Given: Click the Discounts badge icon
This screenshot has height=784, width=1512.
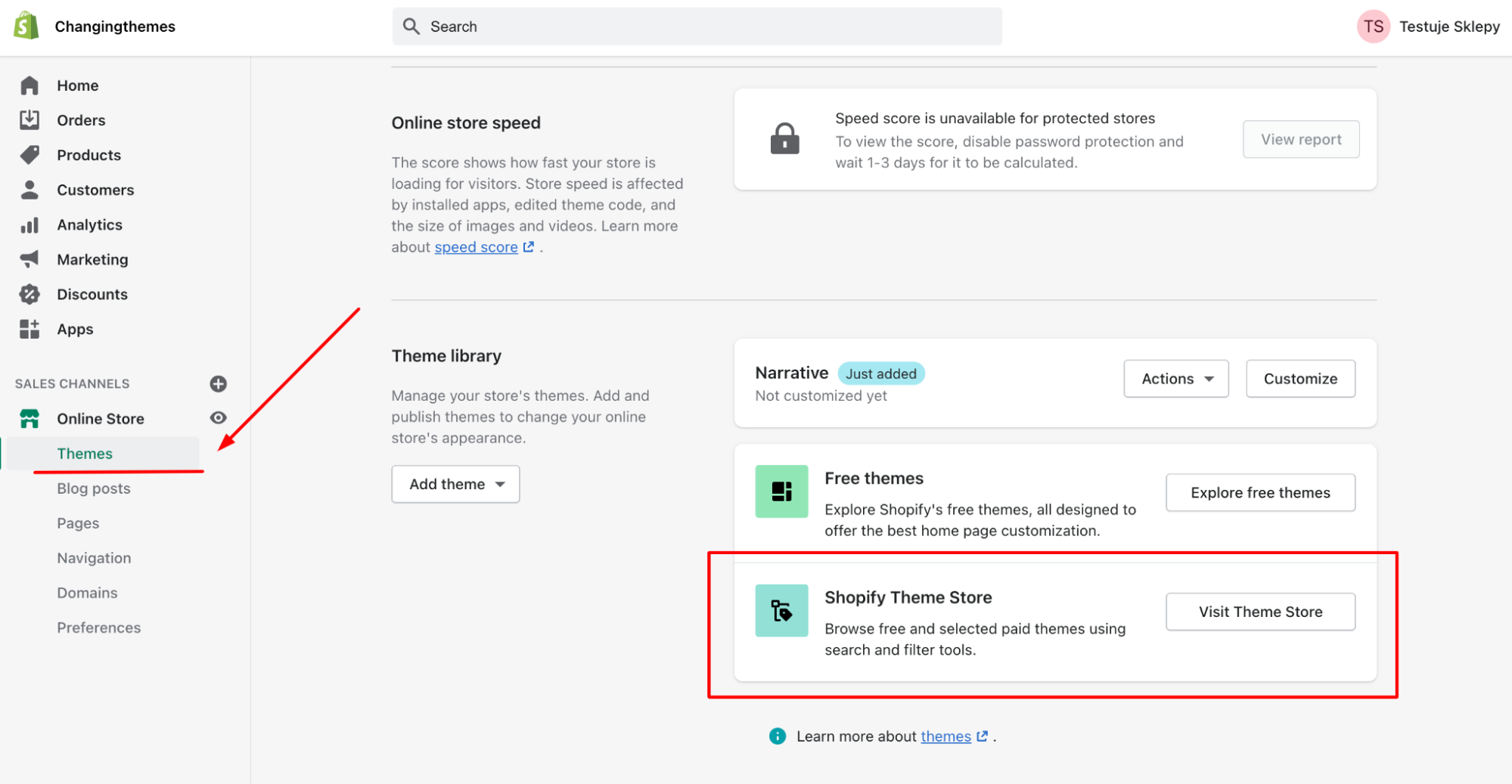Looking at the screenshot, I should point(29,294).
